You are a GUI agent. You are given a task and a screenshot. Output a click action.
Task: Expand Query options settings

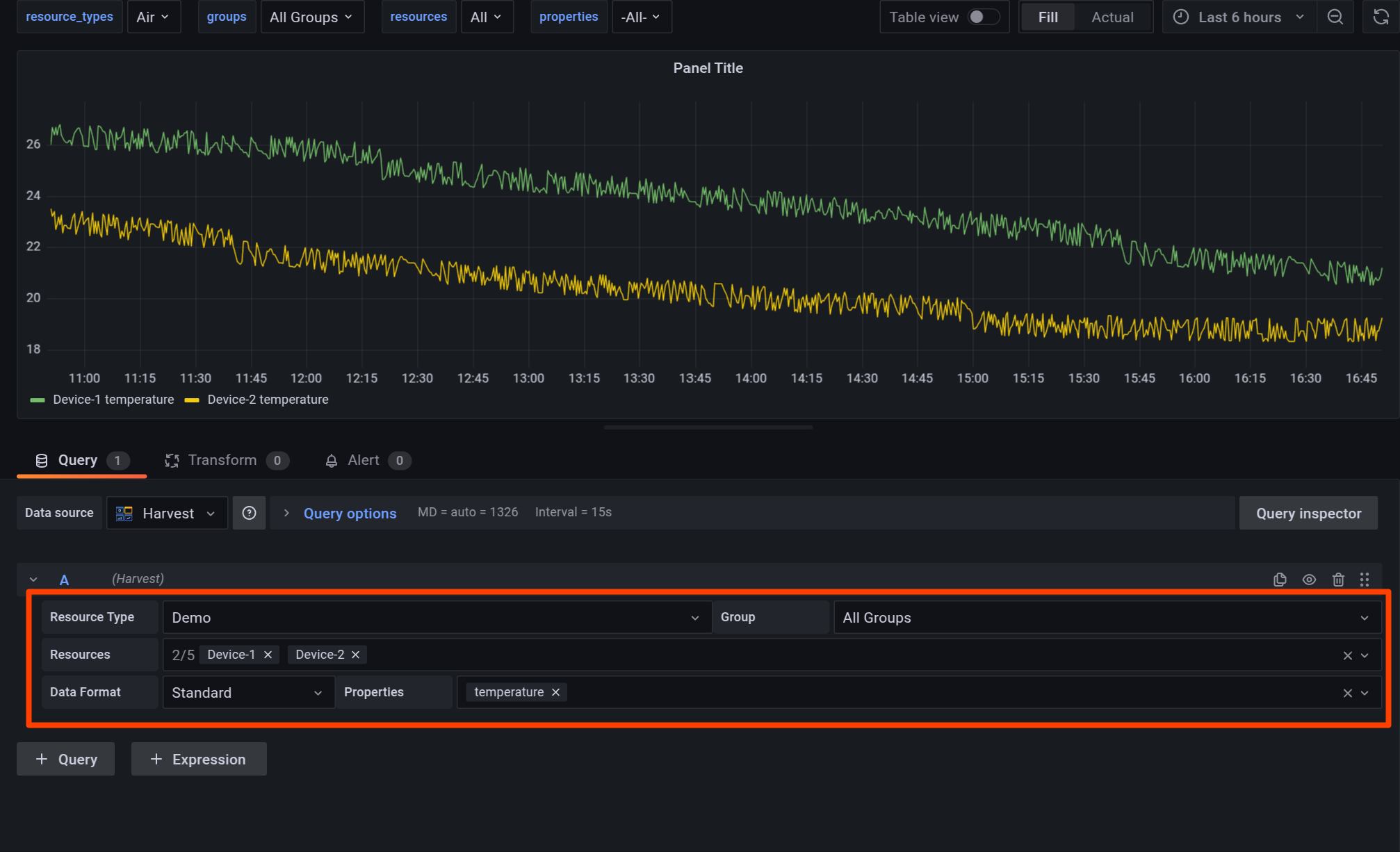point(350,513)
